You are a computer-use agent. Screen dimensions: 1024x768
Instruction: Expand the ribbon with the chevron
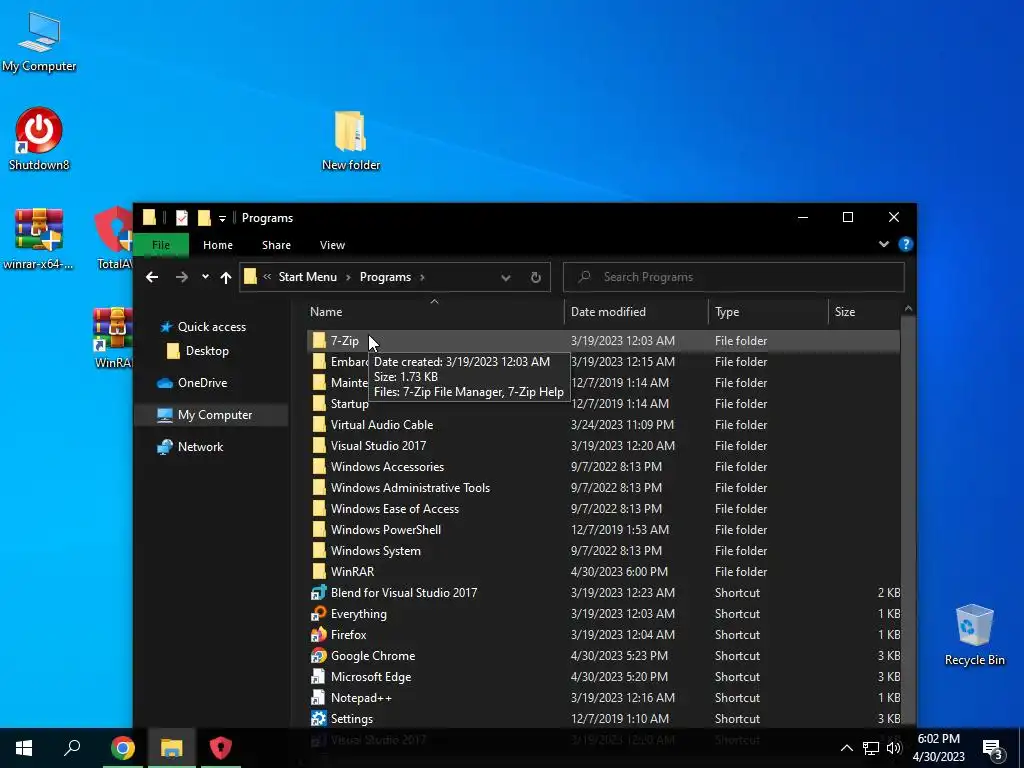pos(884,244)
